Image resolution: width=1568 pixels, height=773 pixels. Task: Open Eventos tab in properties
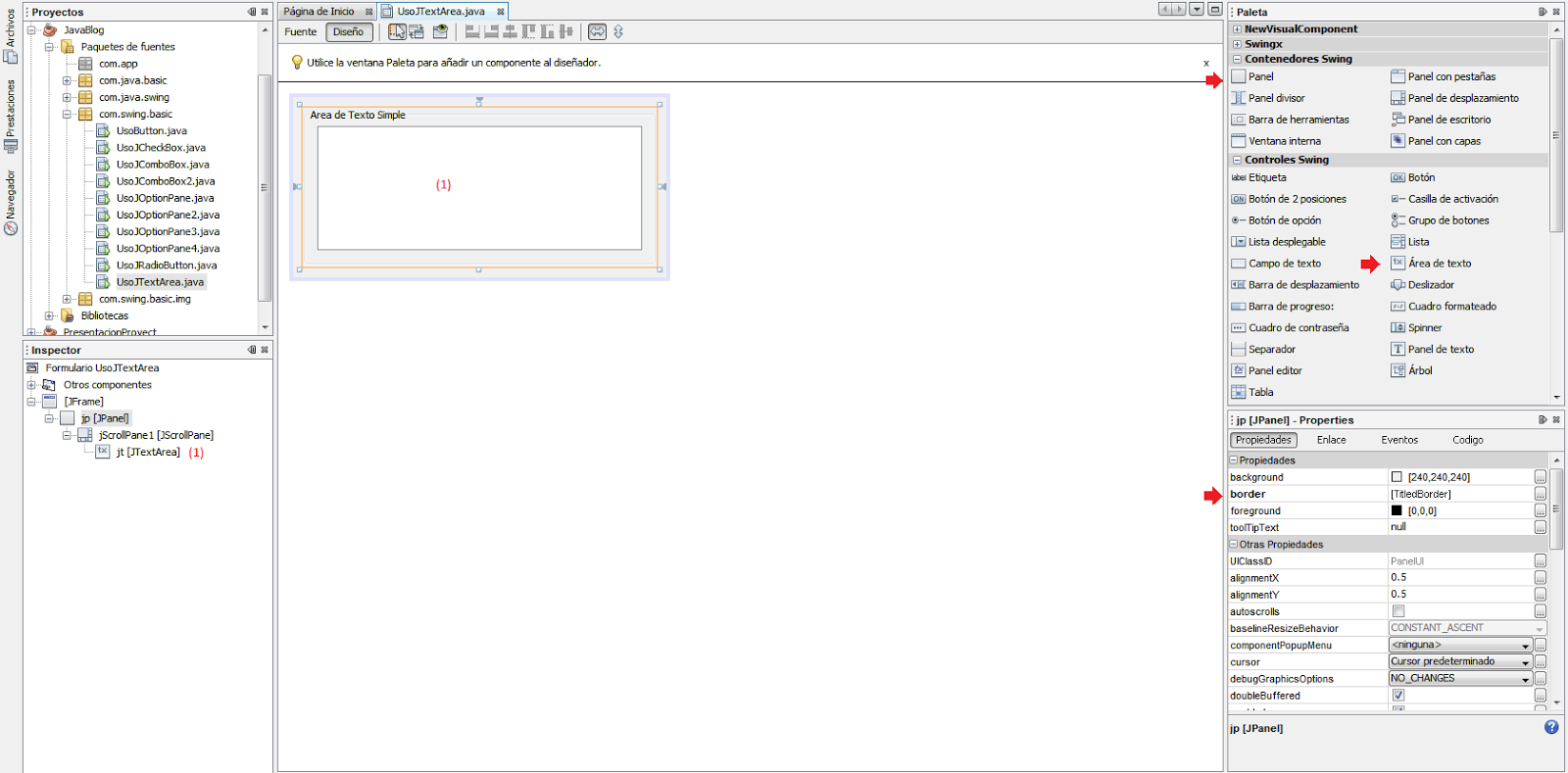tap(1399, 440)
